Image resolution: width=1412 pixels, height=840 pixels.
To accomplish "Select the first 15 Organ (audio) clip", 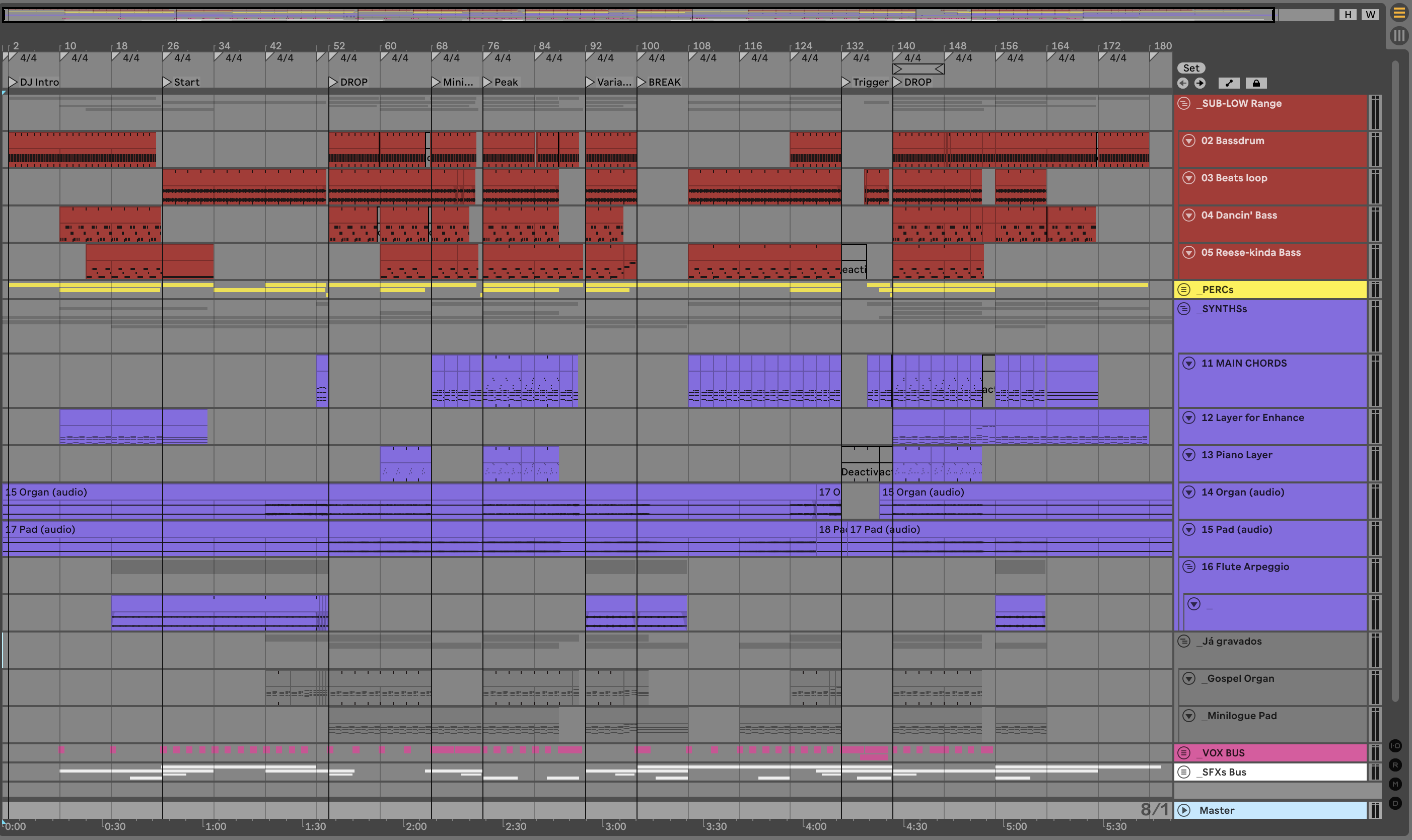I will (x=408, y=501).
